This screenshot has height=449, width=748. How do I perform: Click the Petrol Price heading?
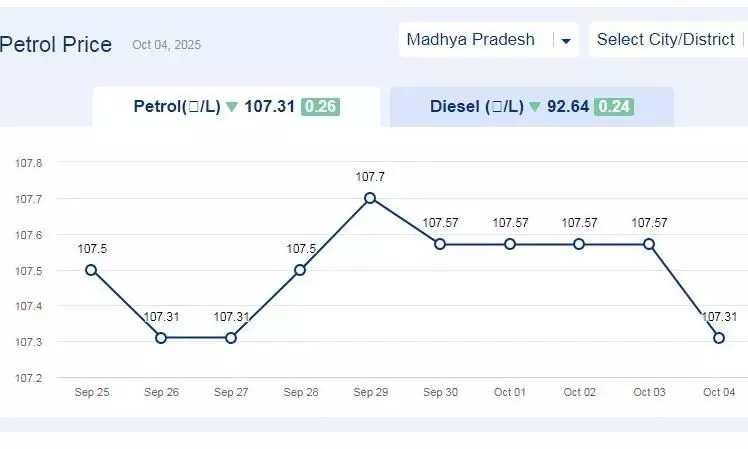(55, 45)
